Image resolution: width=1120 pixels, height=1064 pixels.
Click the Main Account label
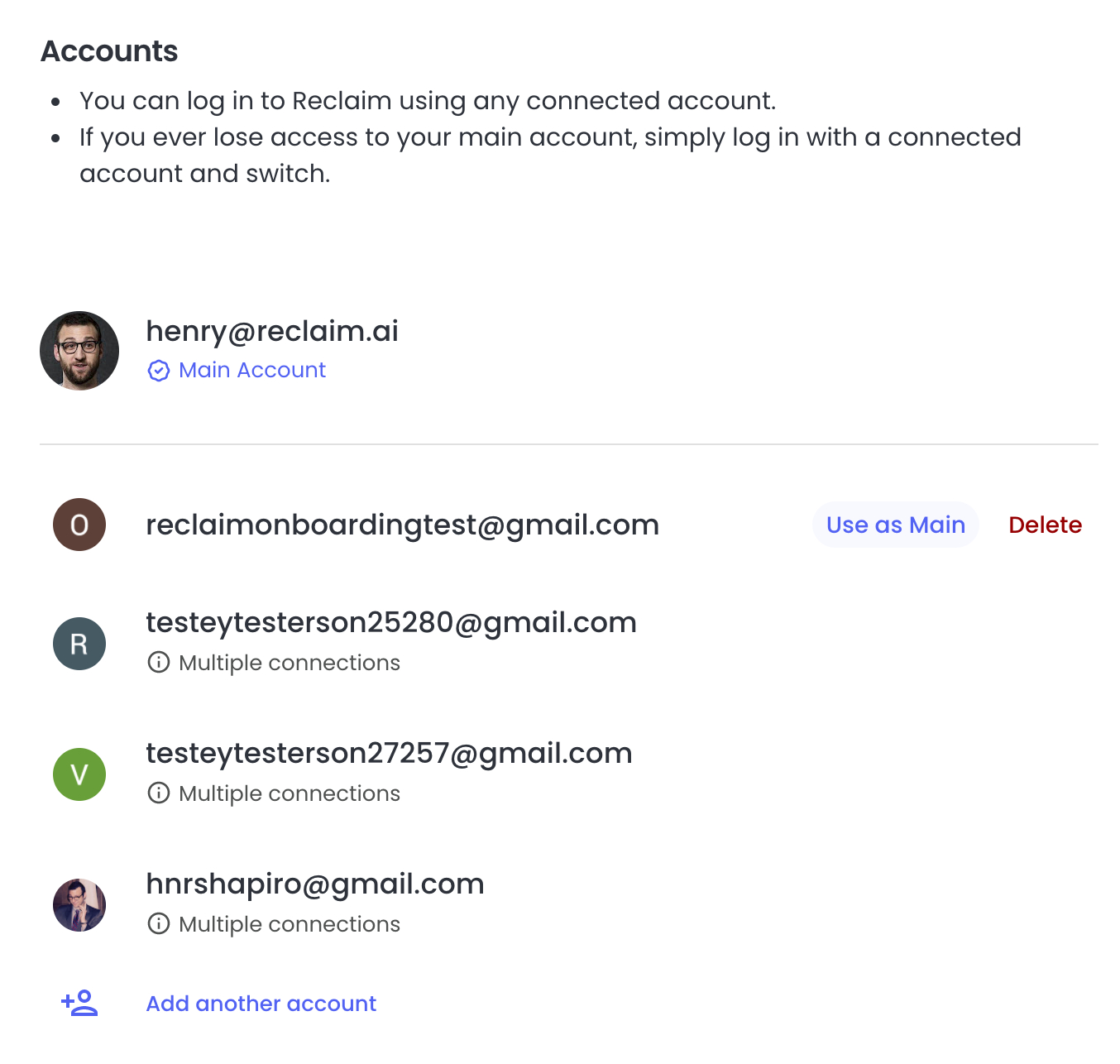coord(252,370)
